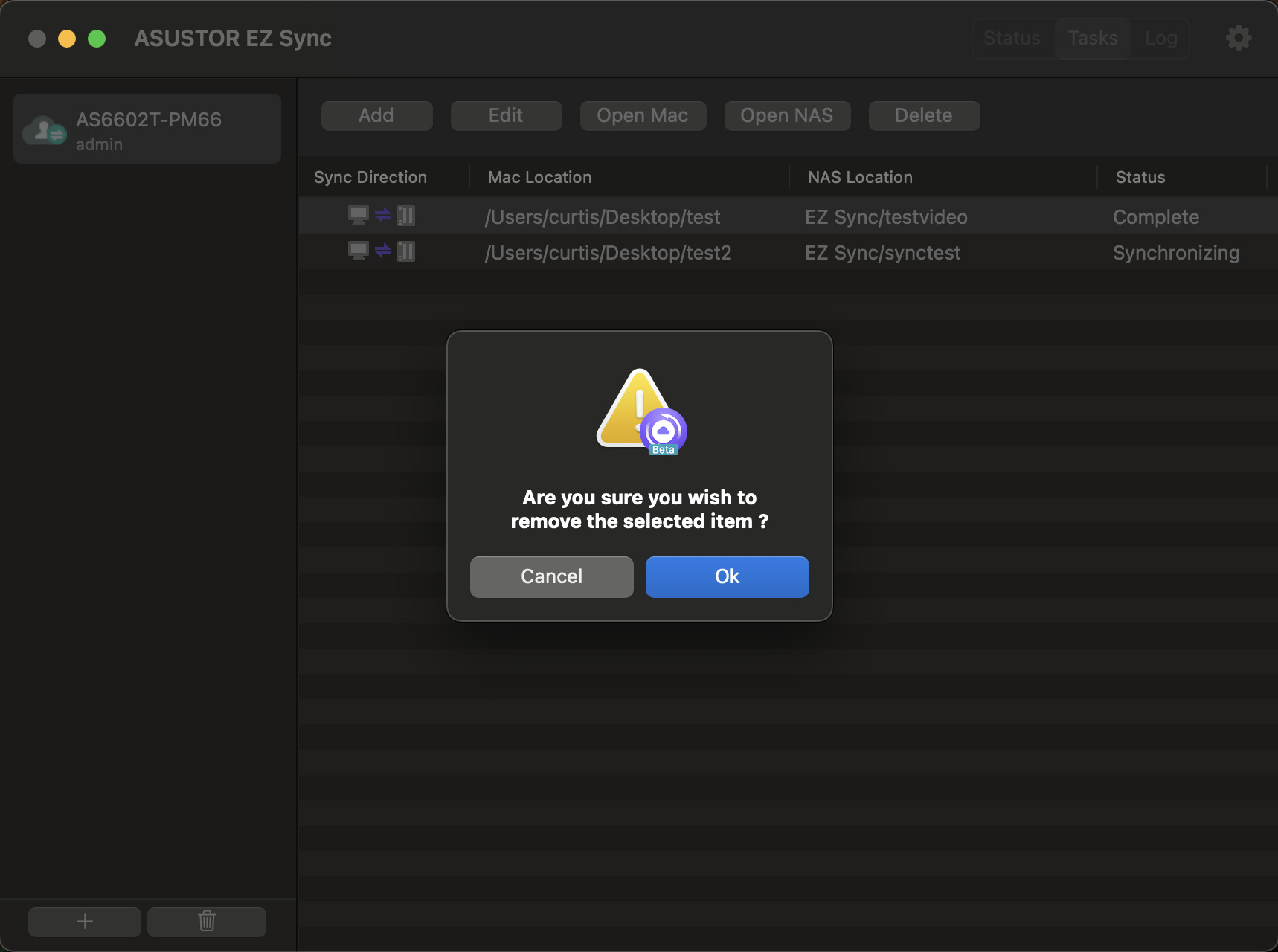Viewport: 1278px width, 952px height.
Task: Click the Open NAS button
Action: click(787, 115)
